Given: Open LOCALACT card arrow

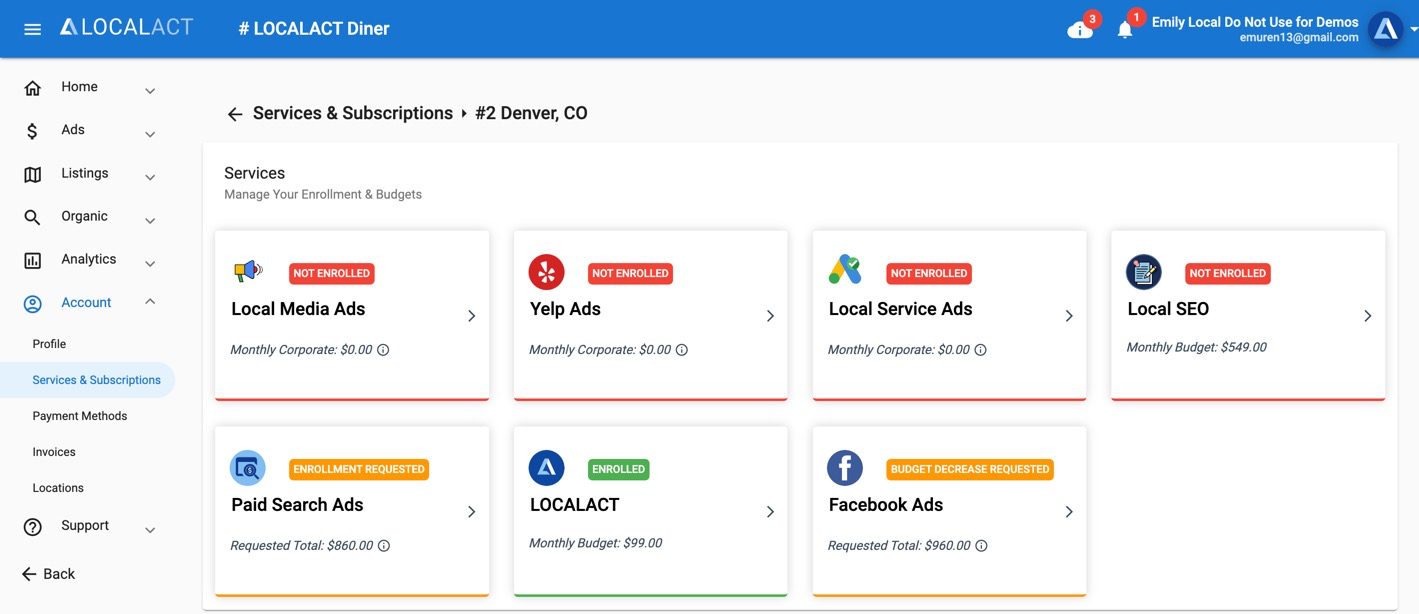Looking at the screenshot, I should [x=771, y=512].
